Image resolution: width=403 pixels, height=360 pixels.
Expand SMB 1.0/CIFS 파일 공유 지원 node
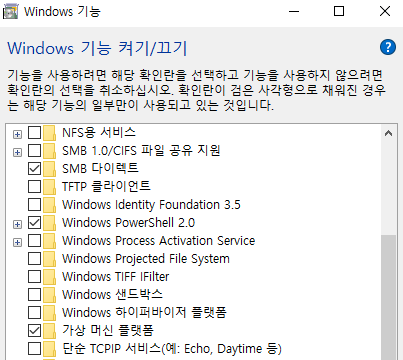click(17, 152)
